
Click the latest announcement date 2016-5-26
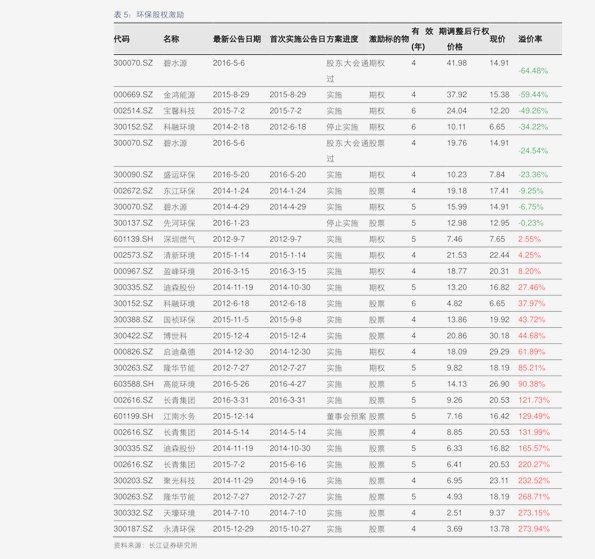pyautogui.click(x=231, y=384)
